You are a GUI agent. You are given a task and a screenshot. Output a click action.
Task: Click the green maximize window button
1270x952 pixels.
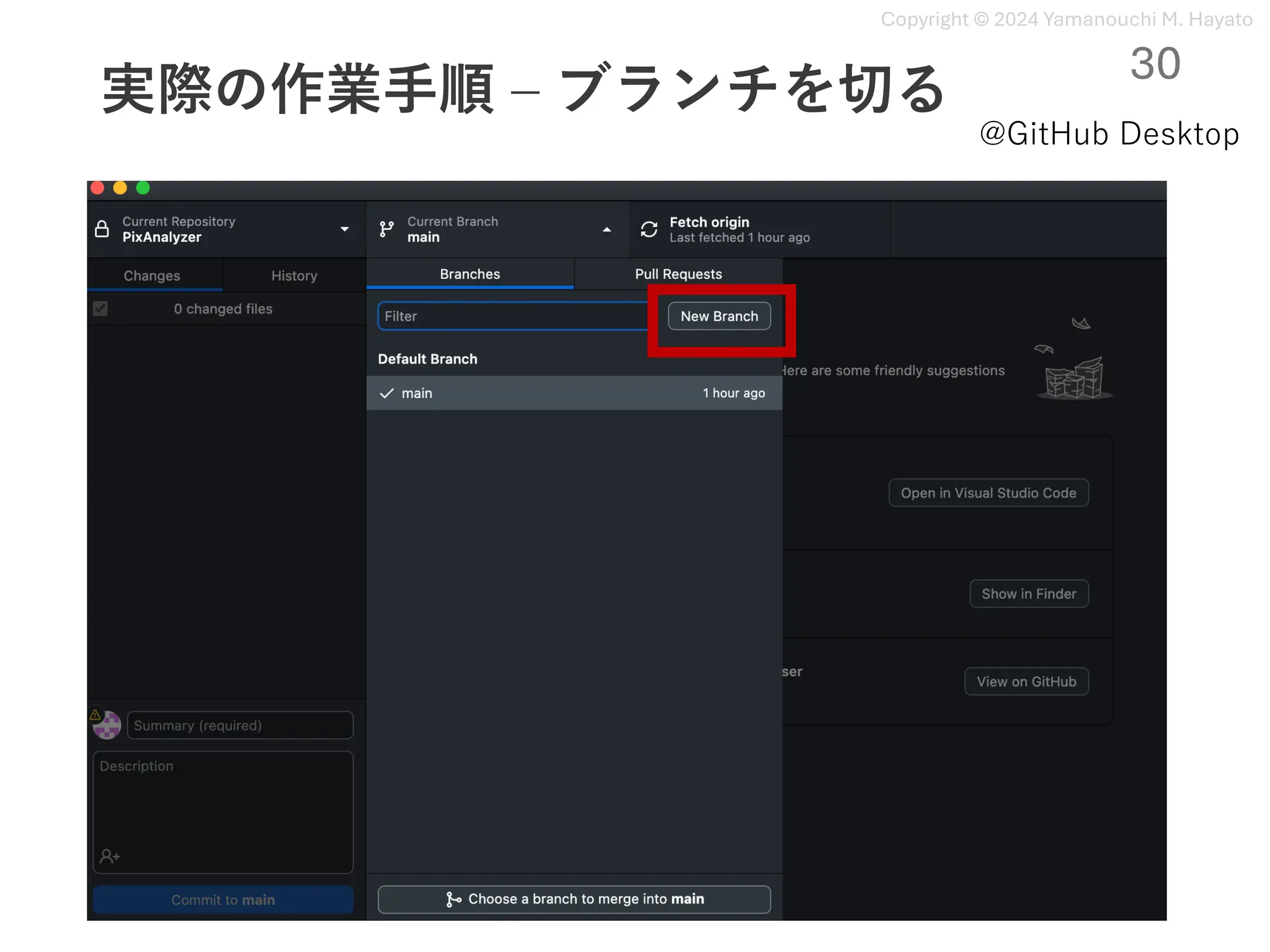[x=143, y=188]
